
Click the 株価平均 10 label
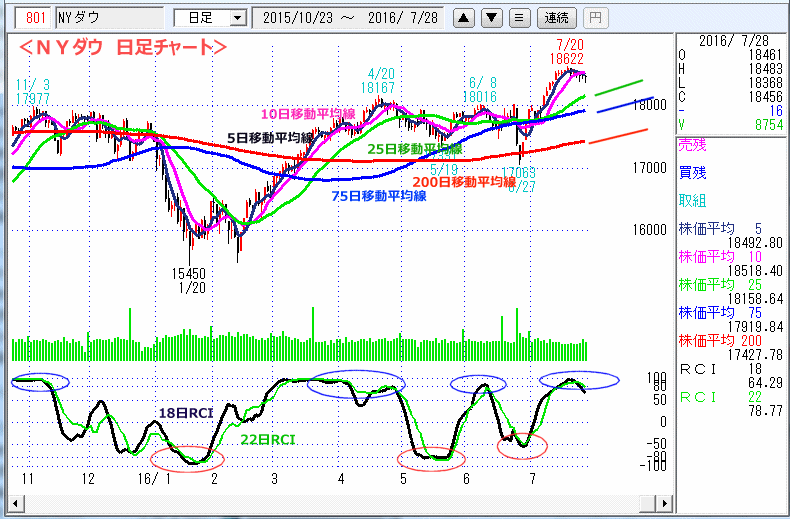(x=720, y=257)
